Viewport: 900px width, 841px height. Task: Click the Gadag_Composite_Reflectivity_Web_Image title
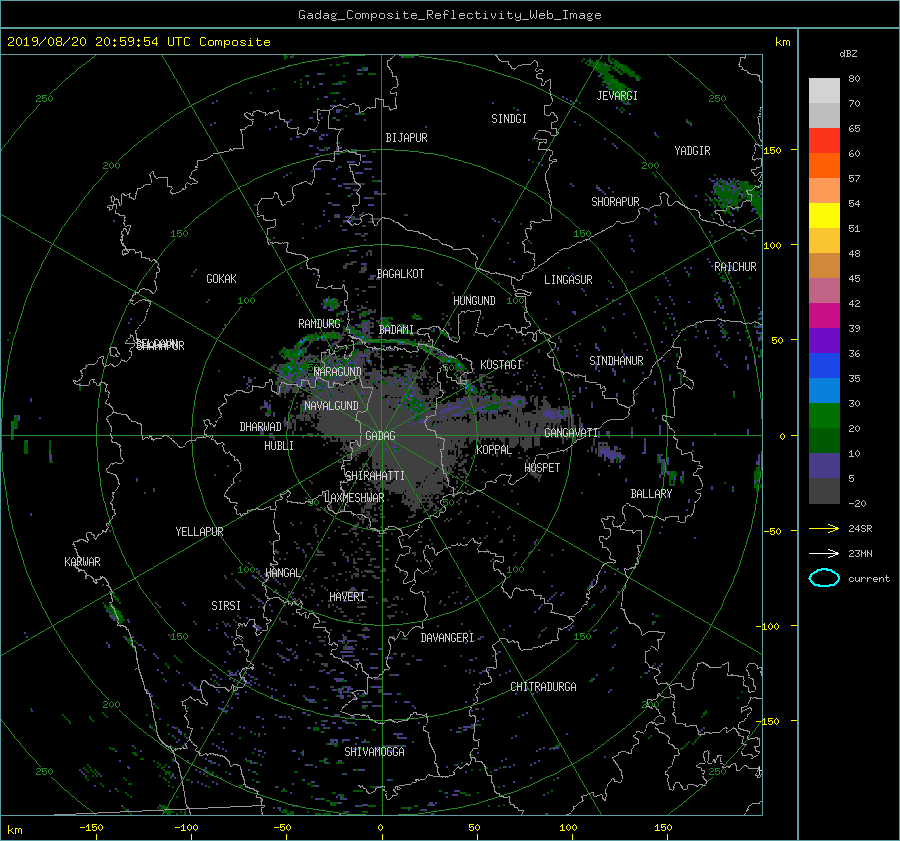449,15
